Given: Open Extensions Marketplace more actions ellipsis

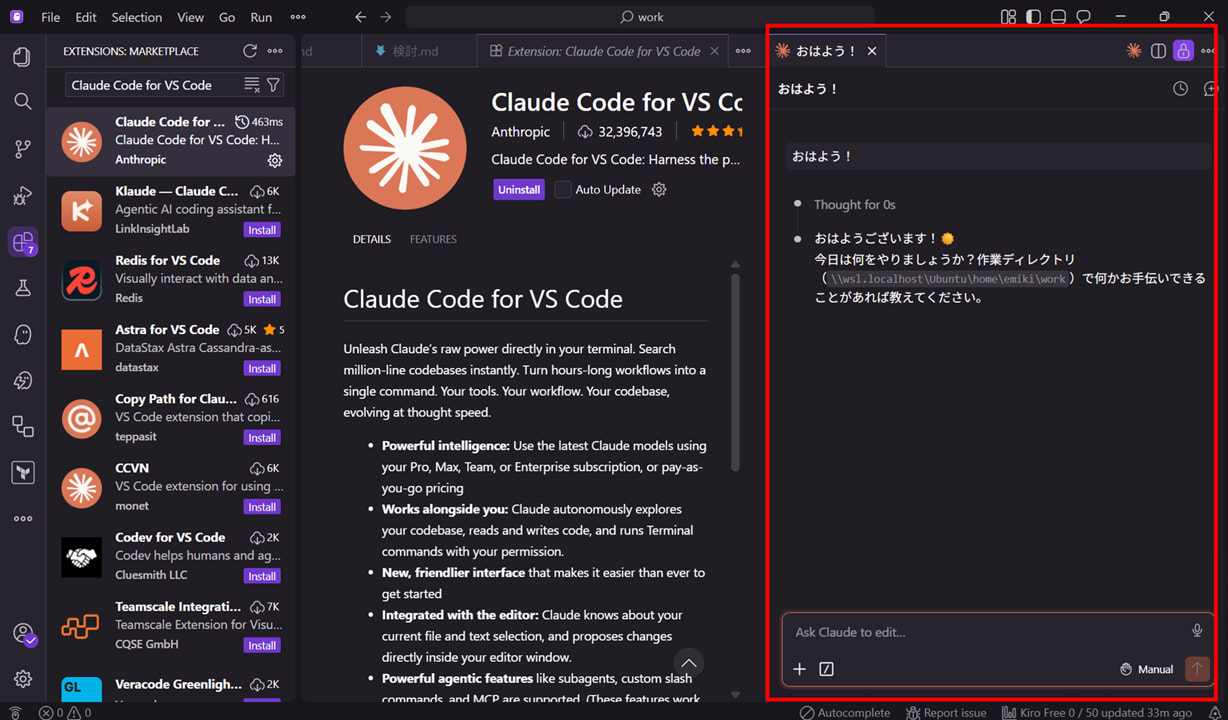Looking at the screenshot, I should click(275, 51).
